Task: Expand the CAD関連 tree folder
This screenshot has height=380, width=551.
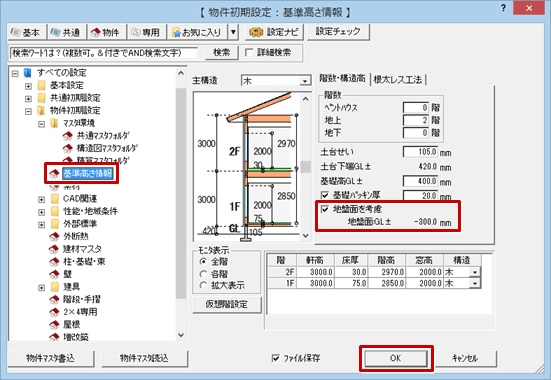Action: point(41,199)
